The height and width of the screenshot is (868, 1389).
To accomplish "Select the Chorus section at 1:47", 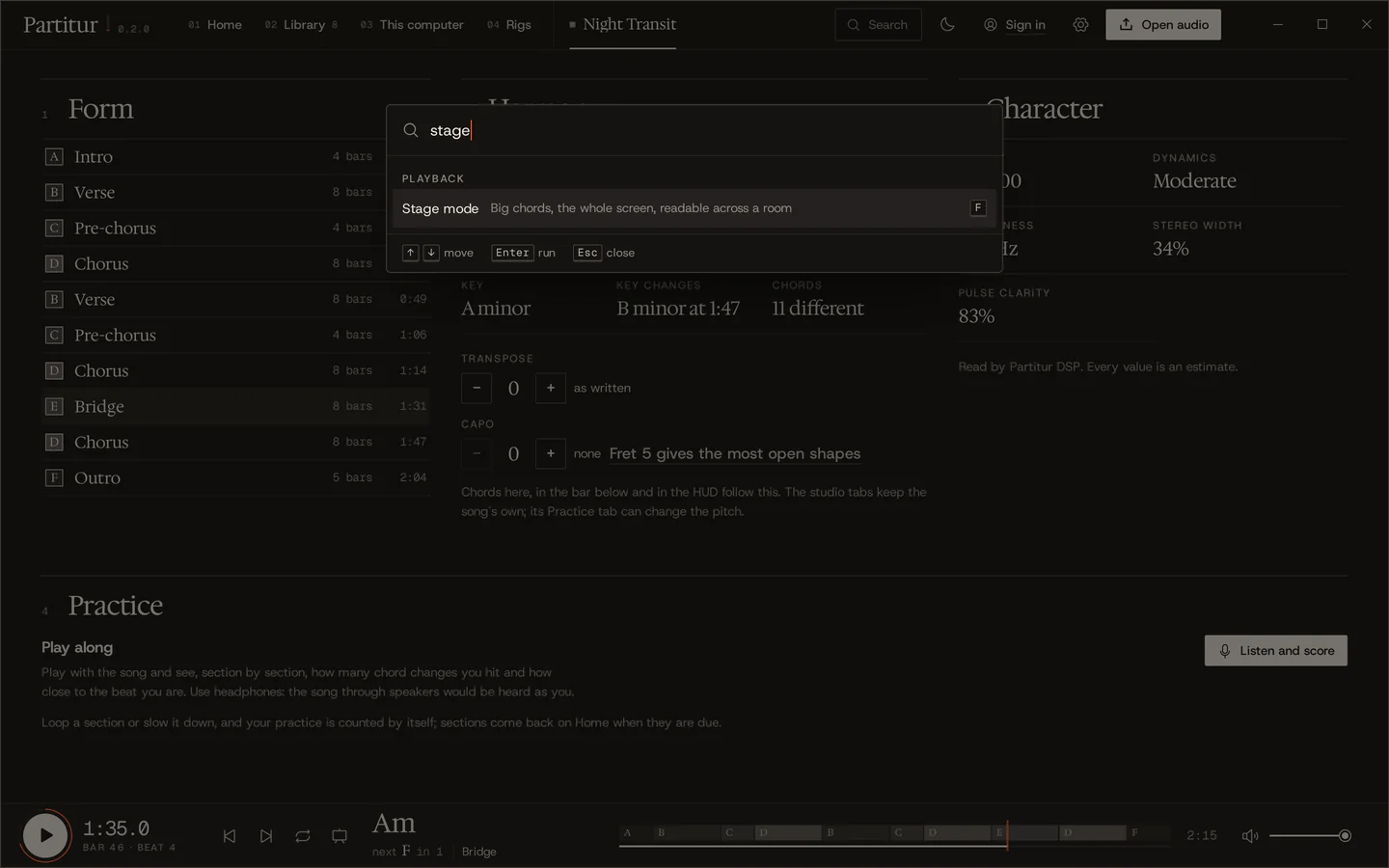I will pyautogui.click(x=235, y=442).
